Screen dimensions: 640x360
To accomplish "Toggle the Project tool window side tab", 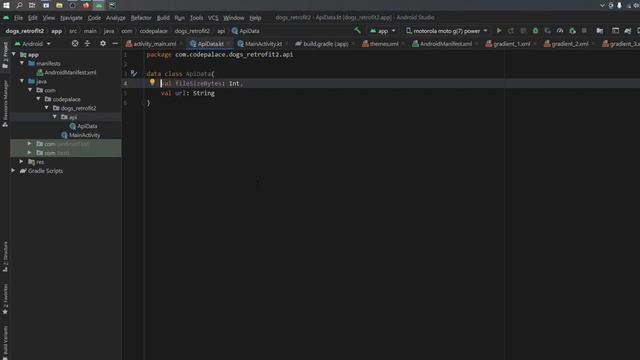I will 5,55.
